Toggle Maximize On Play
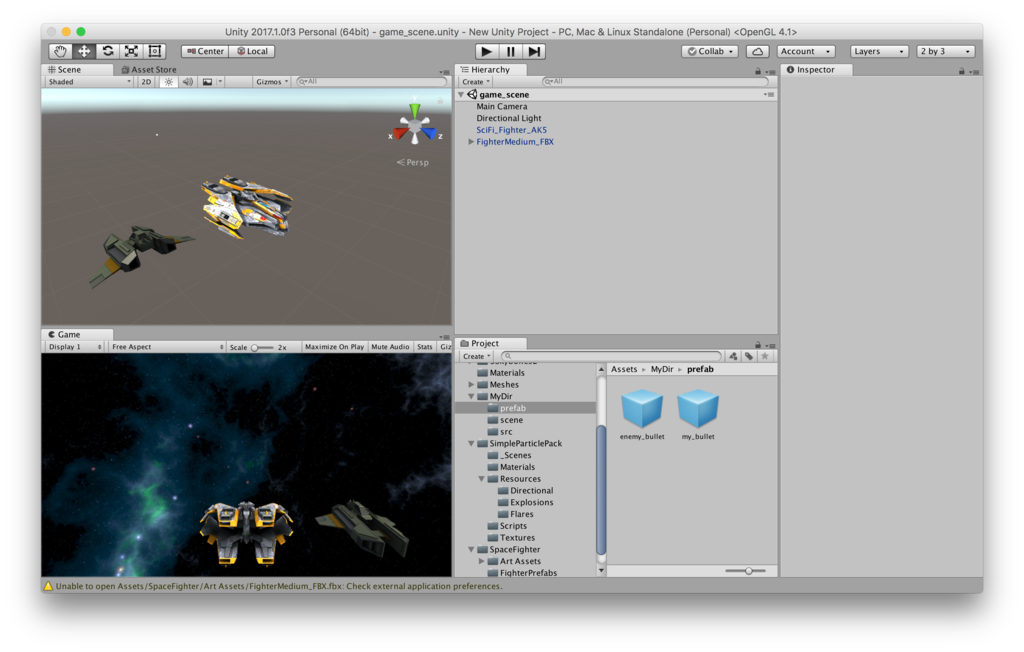The height and width of the screenshot is (652, 1024). (334, 347)
